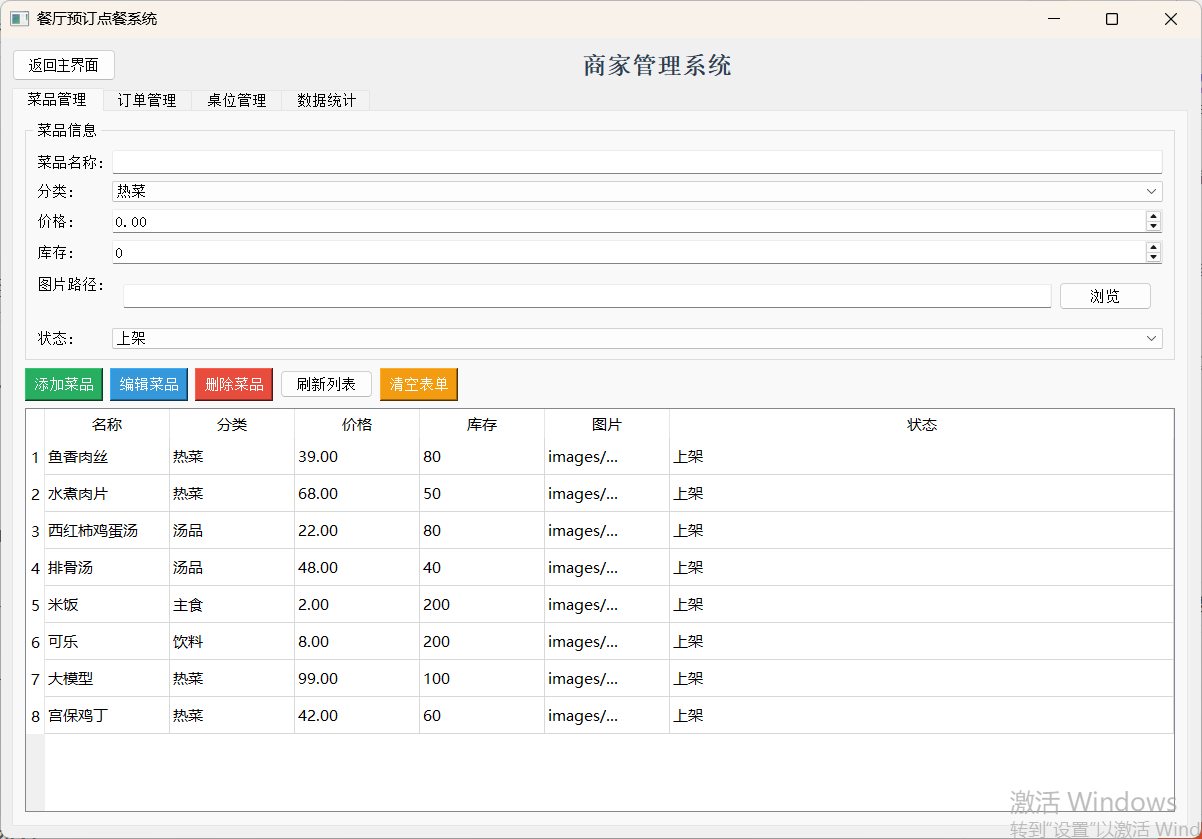The height and width of the screenshot is (839, 1202).
Task: Maximize the 餐厅预订点餐系统 window
Action: pos(1112,19)
